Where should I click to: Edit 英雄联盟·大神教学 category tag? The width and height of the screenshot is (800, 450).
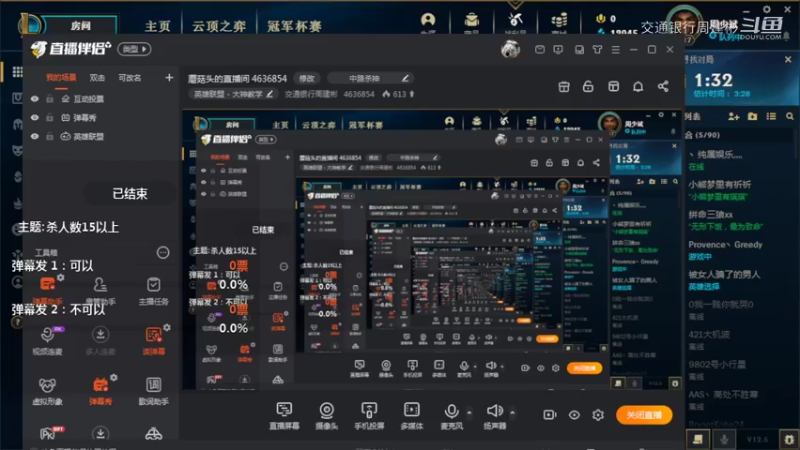tap(269, 94)
